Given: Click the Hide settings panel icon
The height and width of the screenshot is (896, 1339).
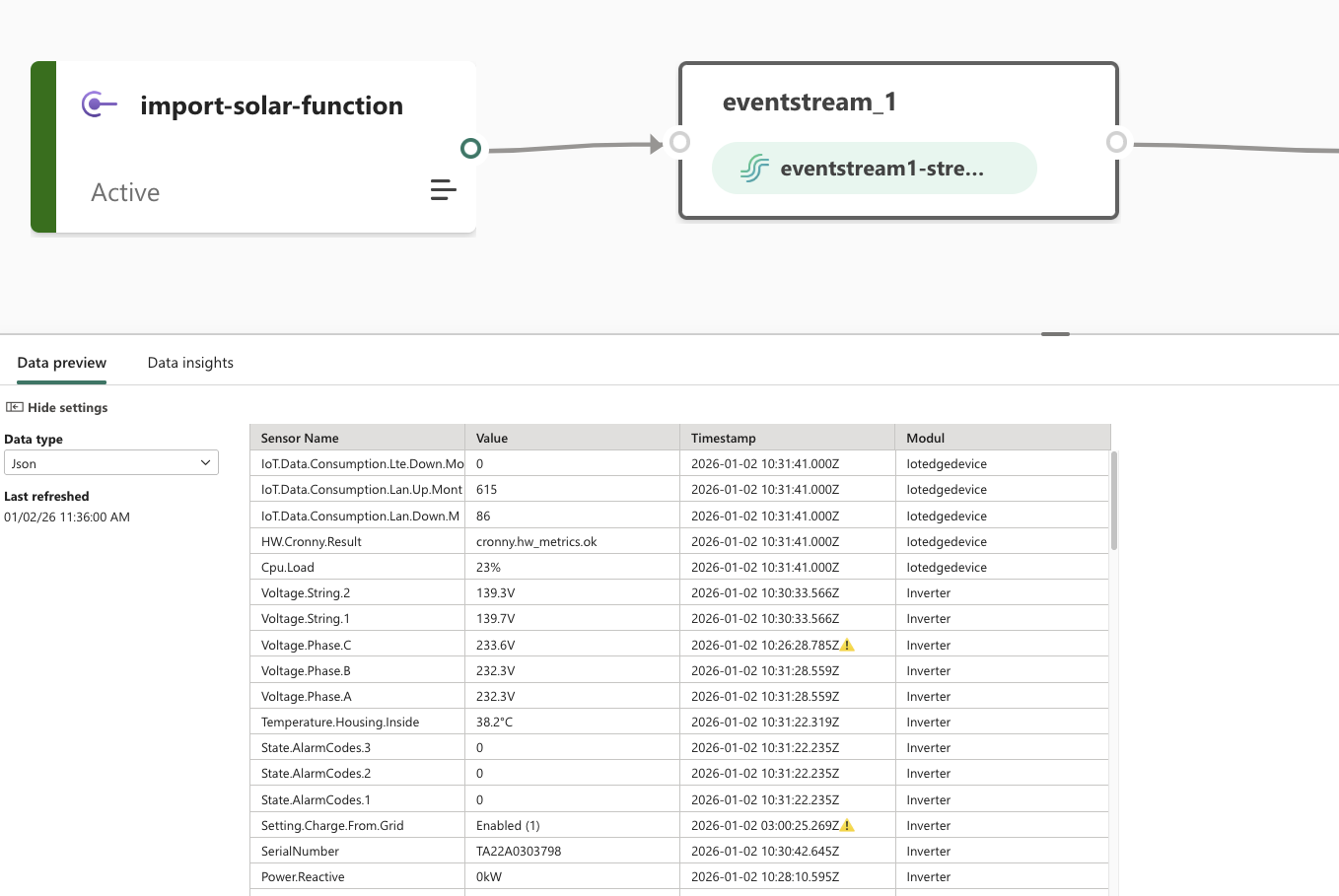Looking at the screenshot, I should (15, 407).
